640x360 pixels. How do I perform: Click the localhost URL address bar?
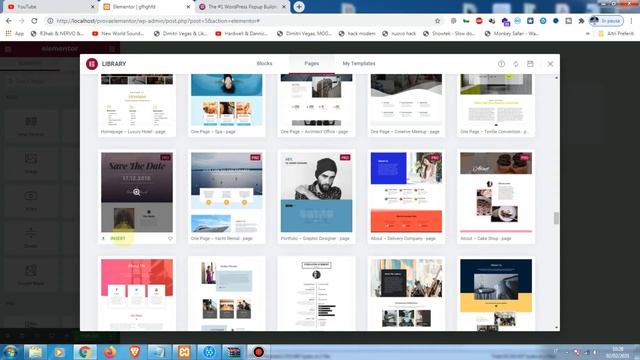pyautogui.click(x=241, y=21)
